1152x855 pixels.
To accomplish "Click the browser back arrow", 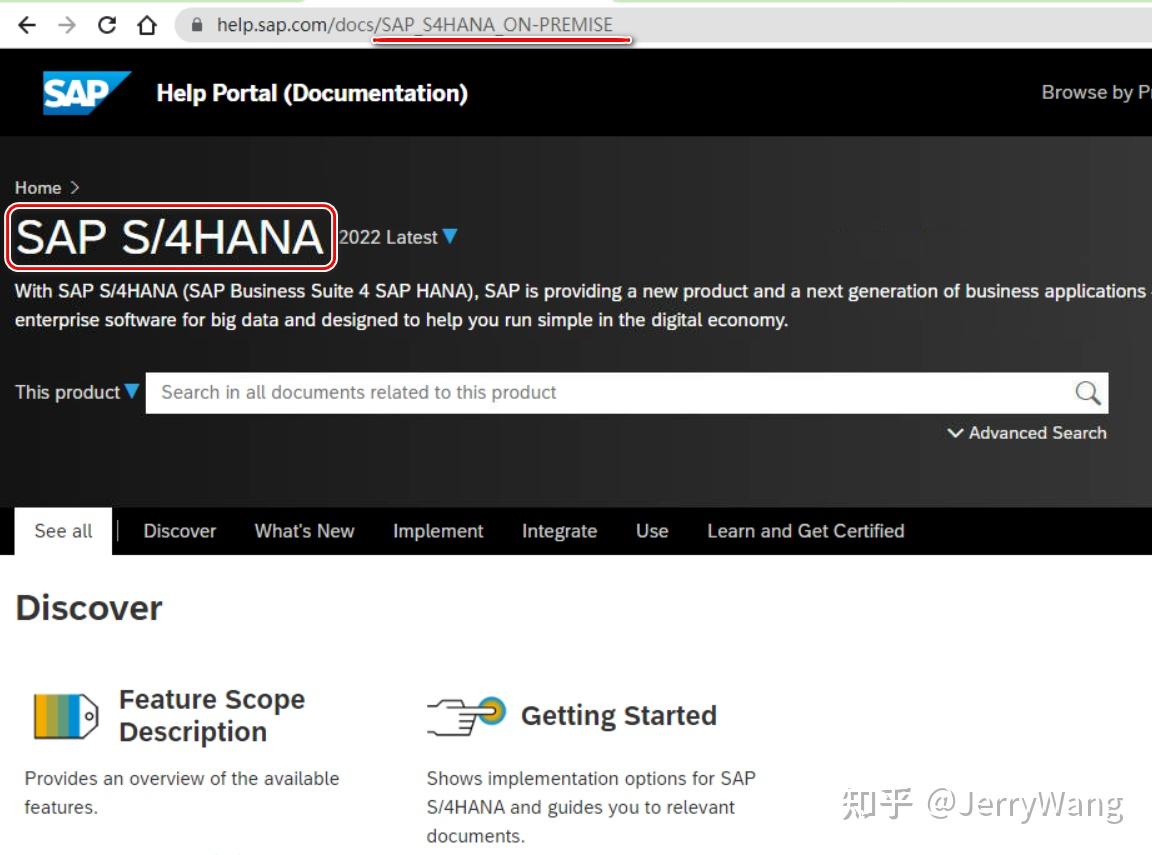I will (x=25, y=23).
